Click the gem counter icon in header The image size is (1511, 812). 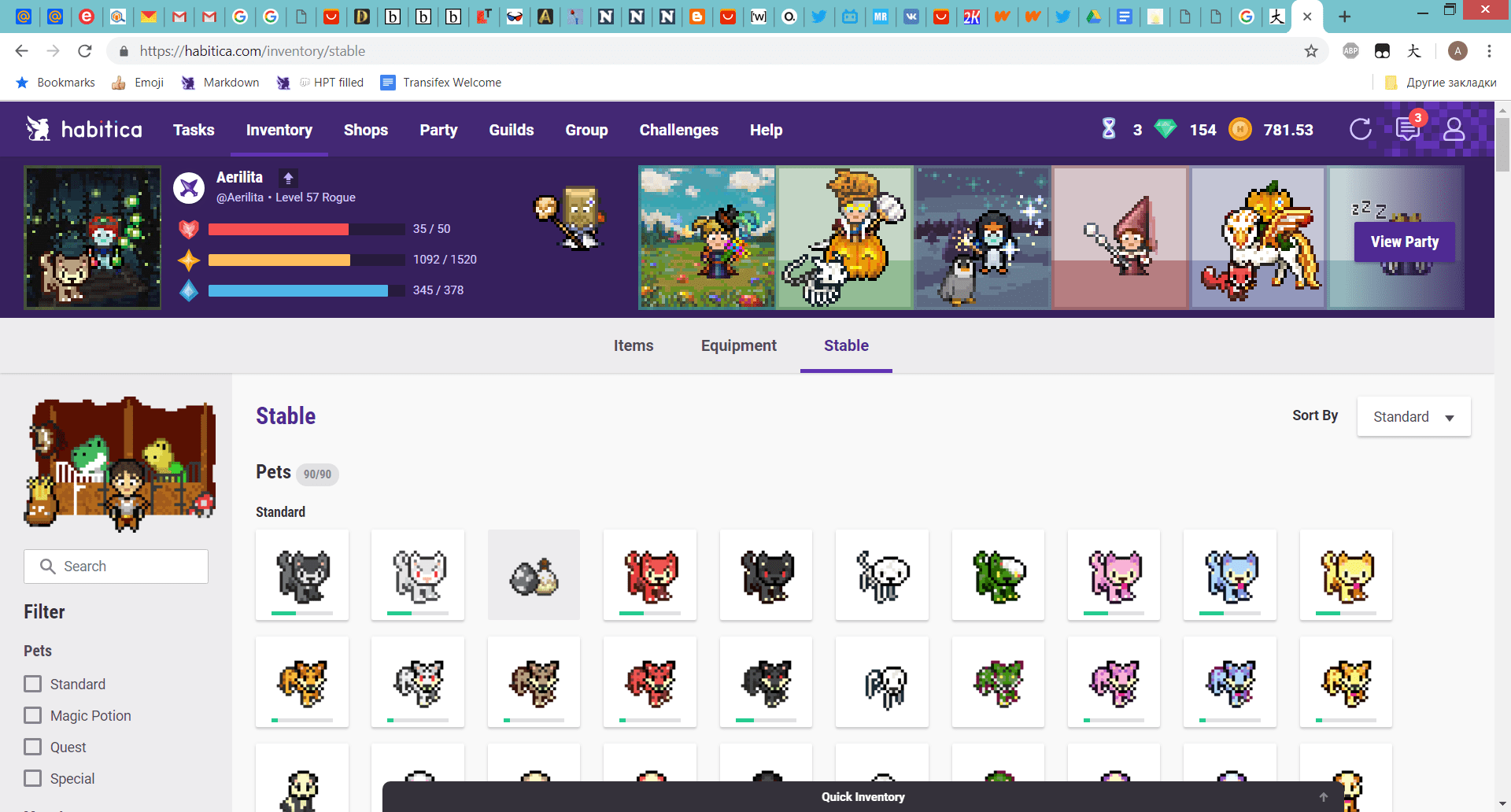[x=1166, y=129]
